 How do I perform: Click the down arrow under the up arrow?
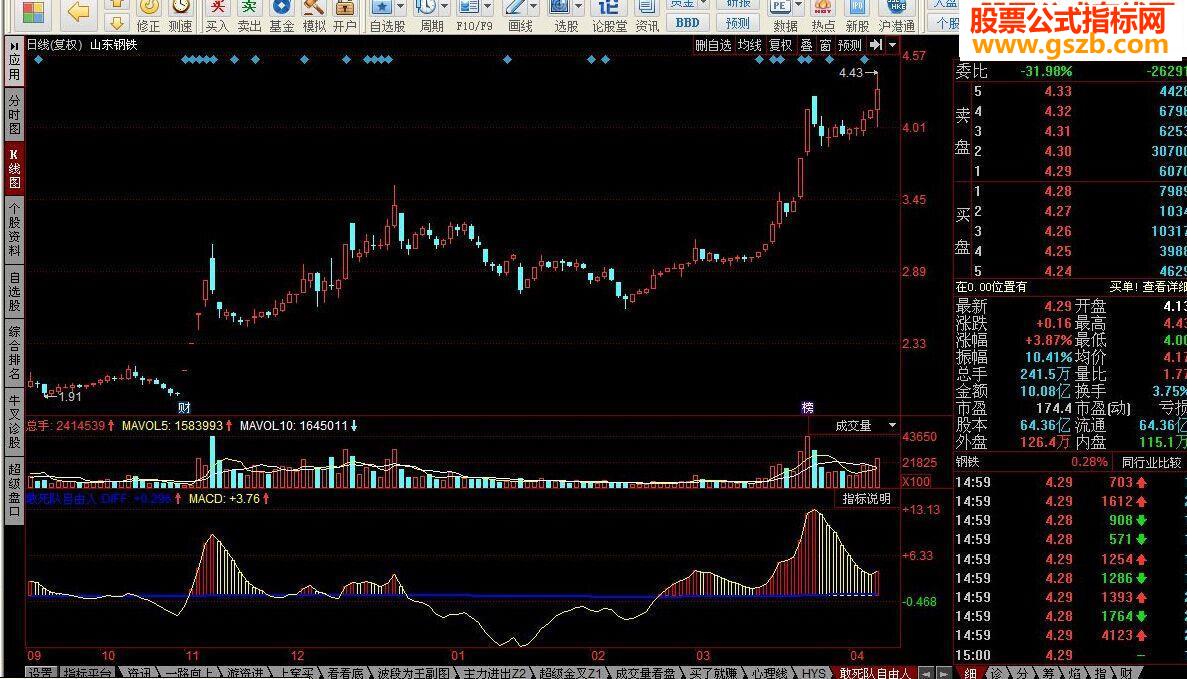coord(117,23)
